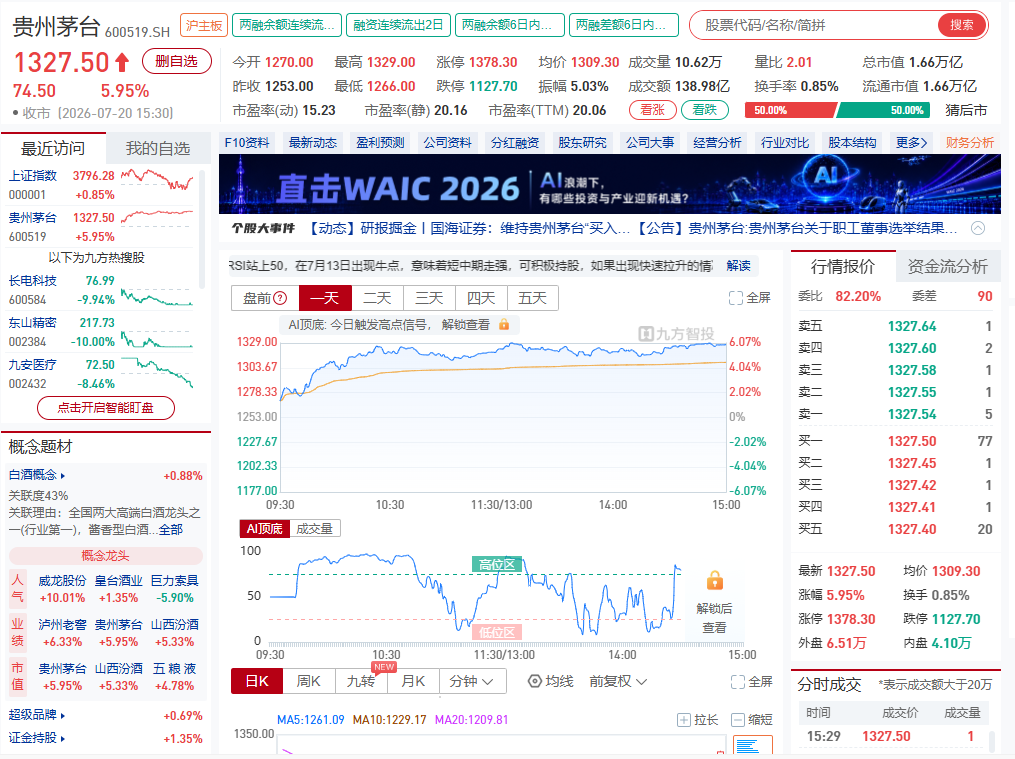Click the 高位区 marker label
1015x759 pixels.
click(496, 564)
